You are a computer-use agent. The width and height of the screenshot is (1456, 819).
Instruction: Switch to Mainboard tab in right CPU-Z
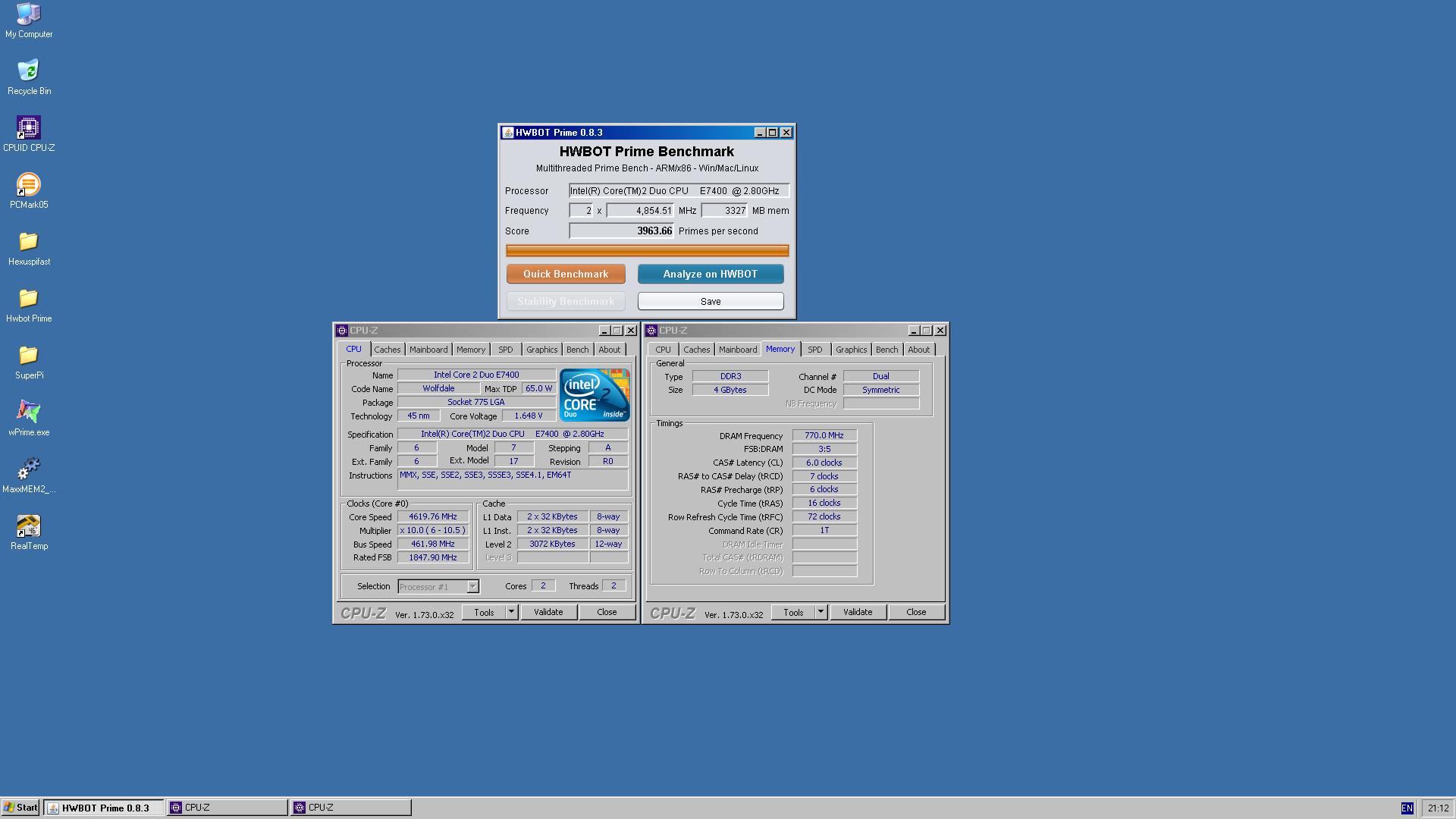point(738,350)
